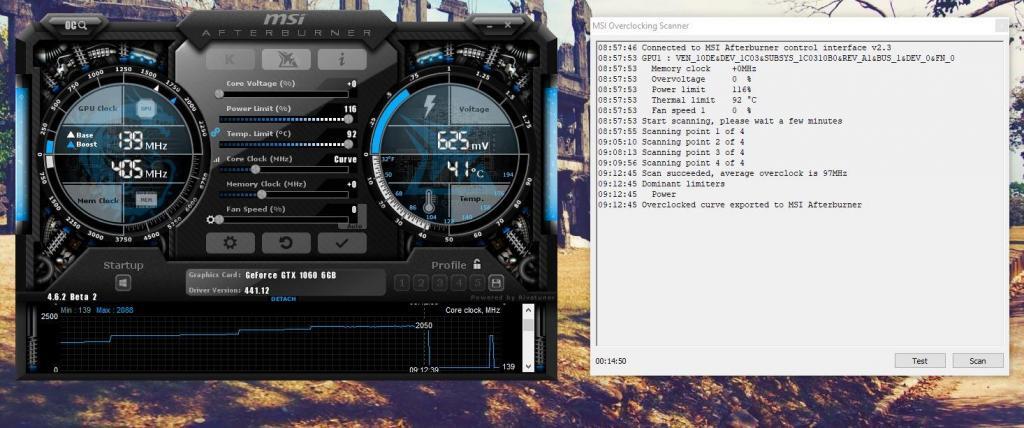Select profile slot 1
This screenshot has width=1024, height=428.
point(402,283)
